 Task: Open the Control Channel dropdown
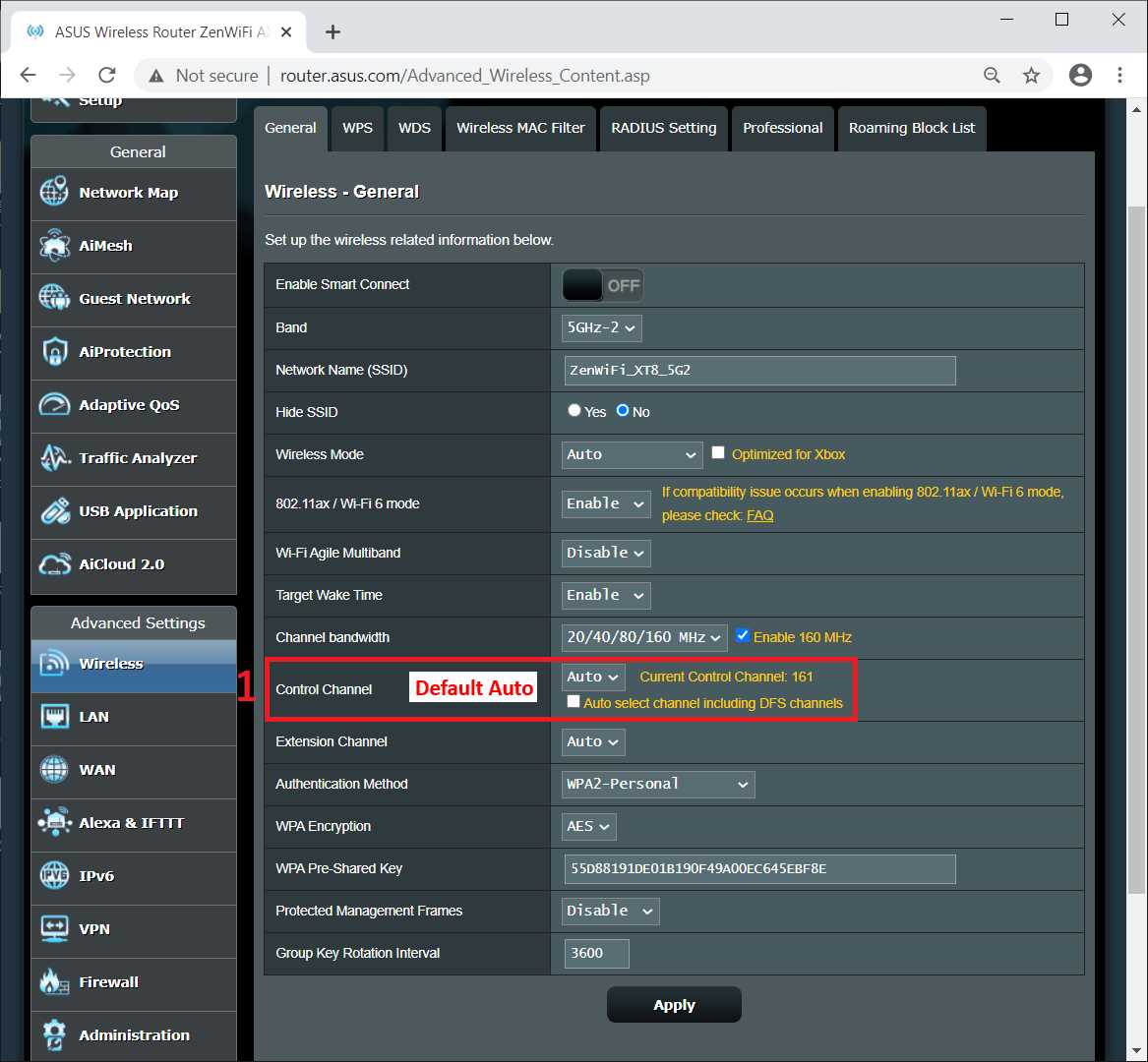click(594, 677)
